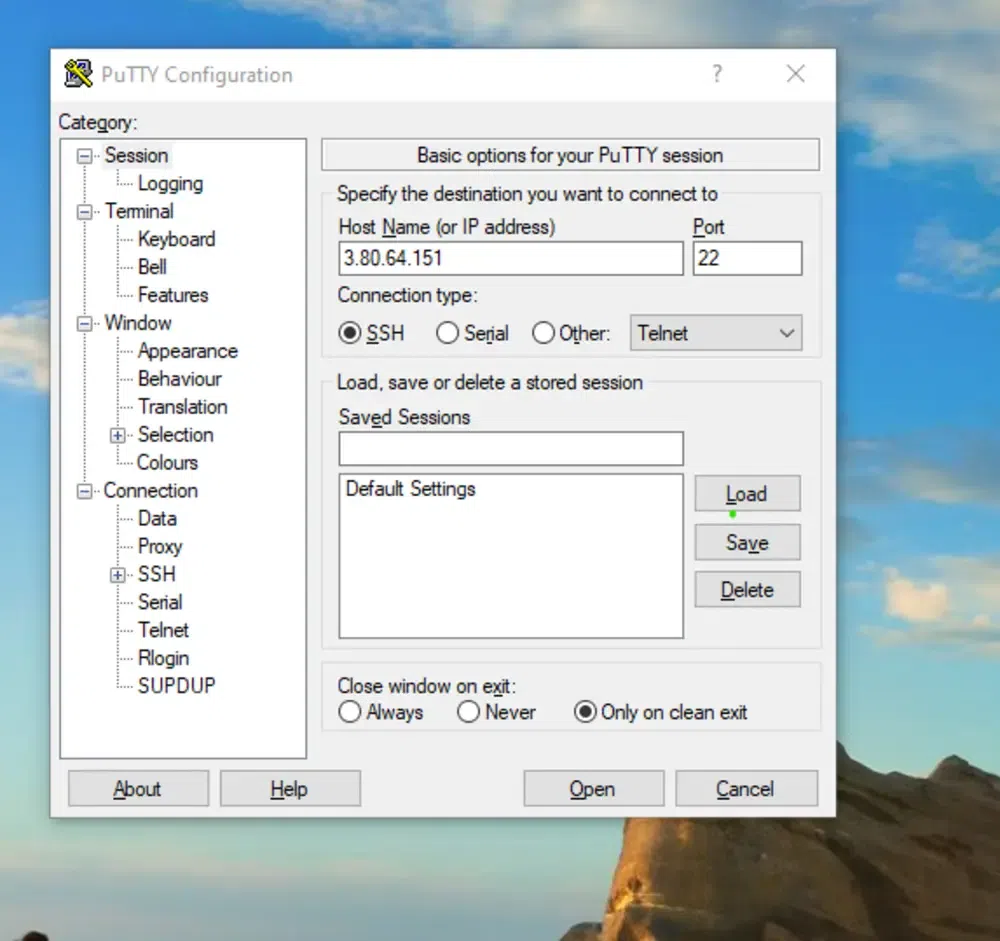Click the Load session button
1000x941 pixels.
pos(747,494)
